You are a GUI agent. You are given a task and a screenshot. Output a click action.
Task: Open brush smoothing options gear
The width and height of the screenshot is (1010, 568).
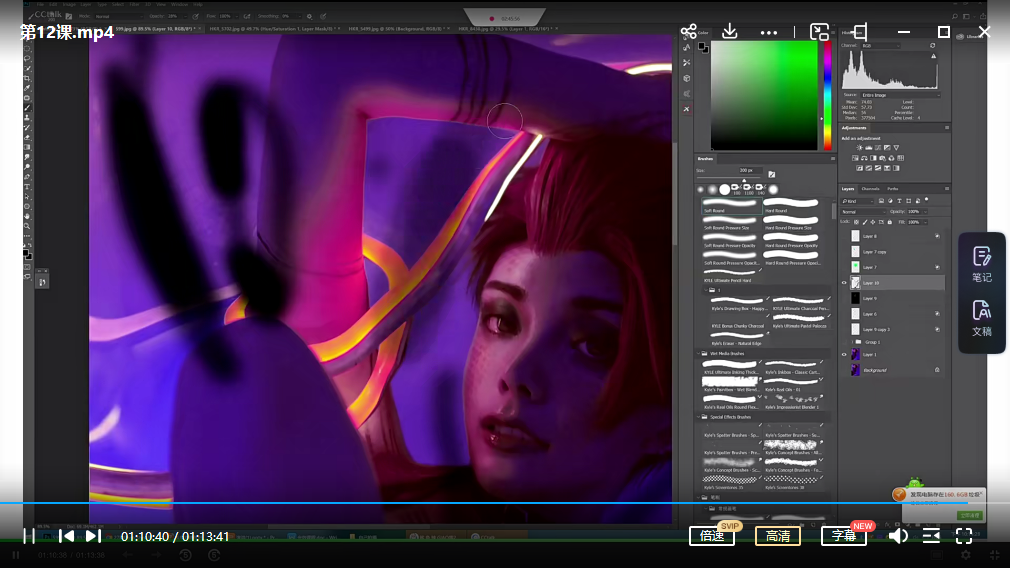tap(309, 16)
